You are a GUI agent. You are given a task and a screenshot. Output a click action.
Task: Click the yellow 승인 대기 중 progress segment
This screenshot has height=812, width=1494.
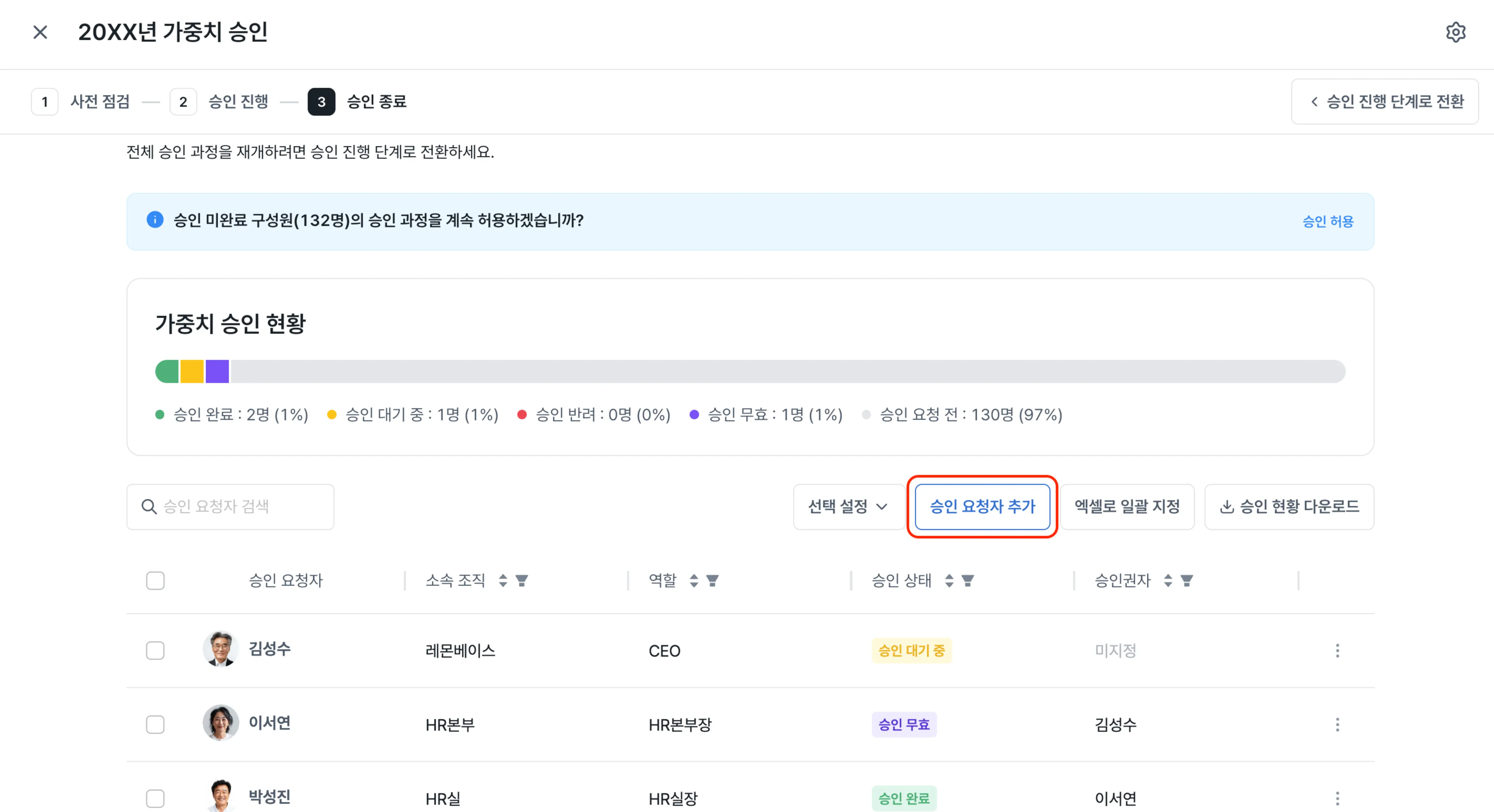192,371
